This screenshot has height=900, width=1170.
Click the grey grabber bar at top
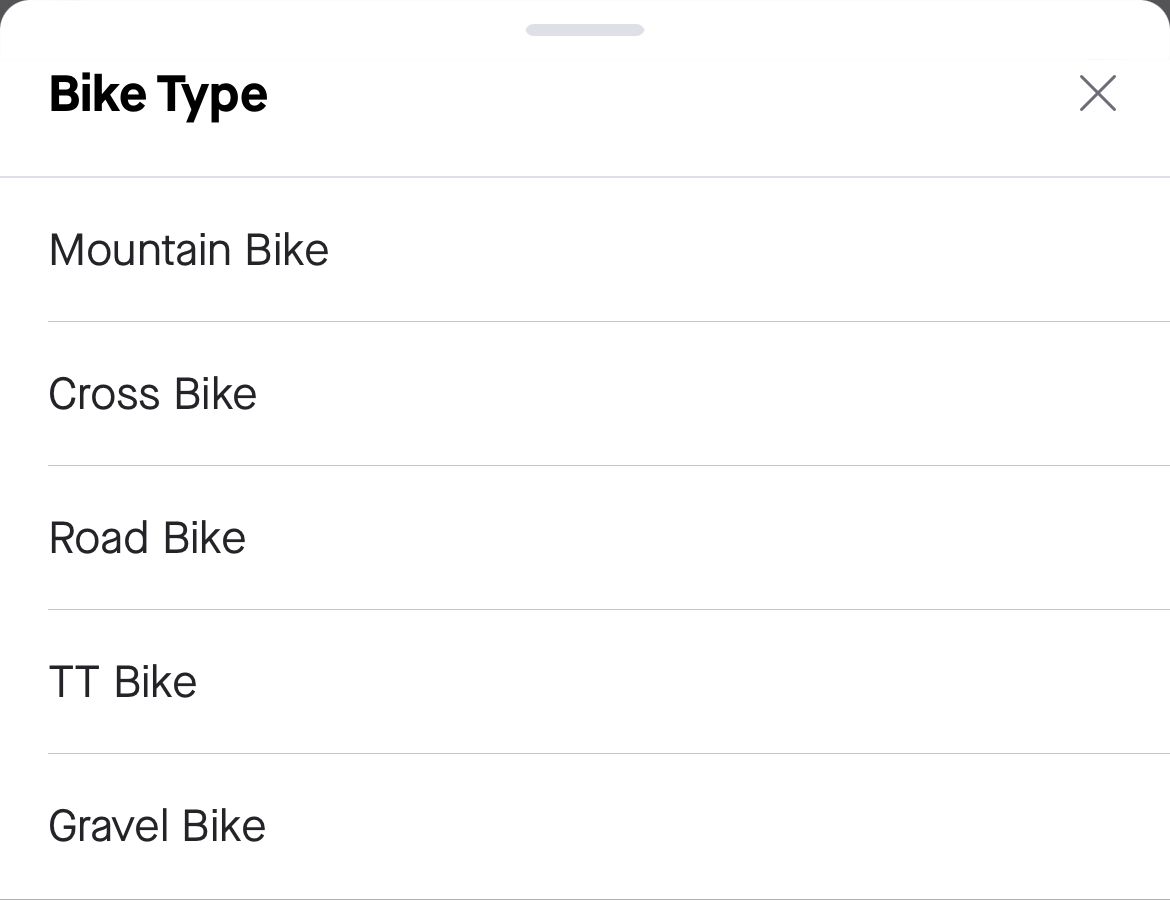[x=585, y=30]
